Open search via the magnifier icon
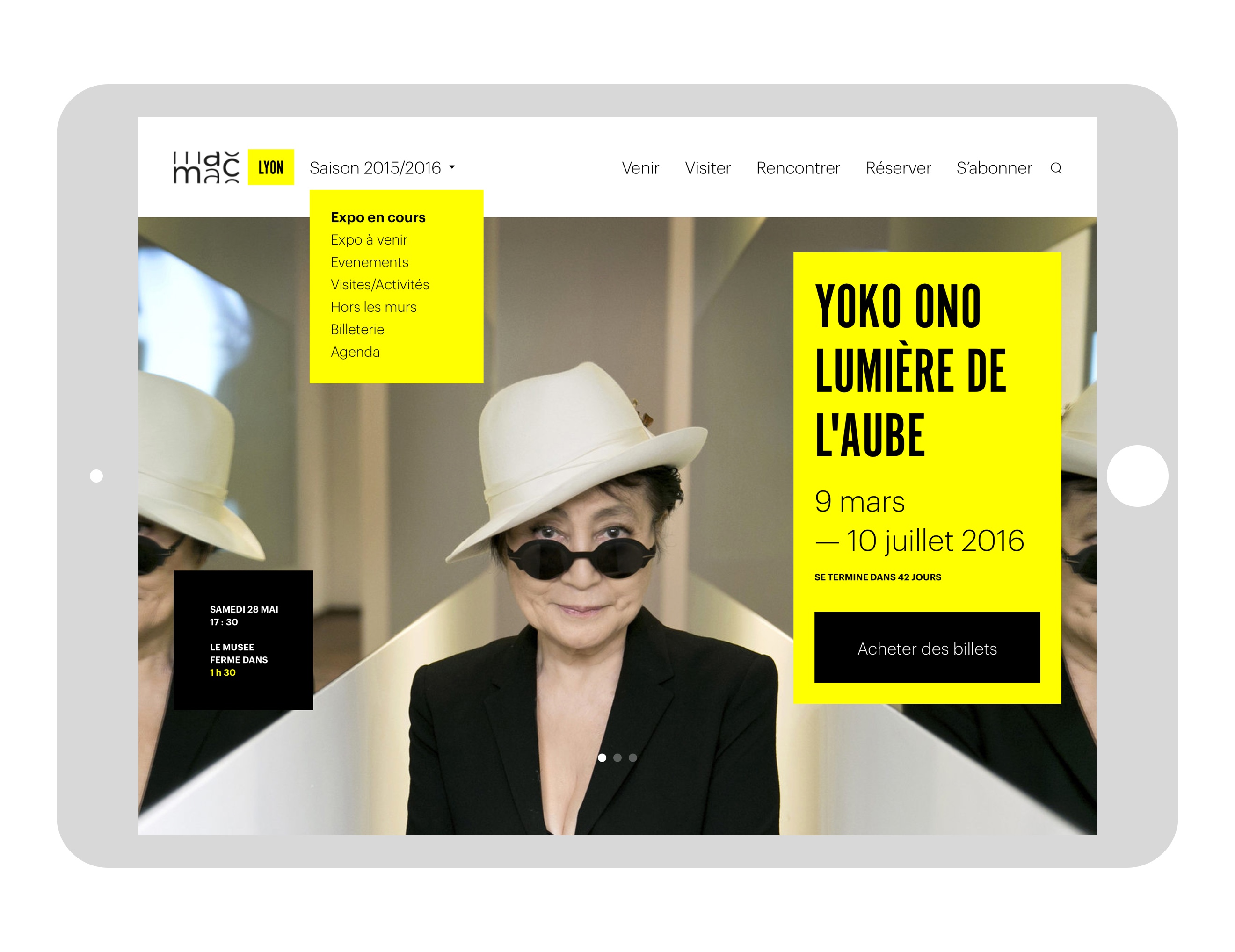This screenshot has height=952, width=1235. coord(1055,168)
